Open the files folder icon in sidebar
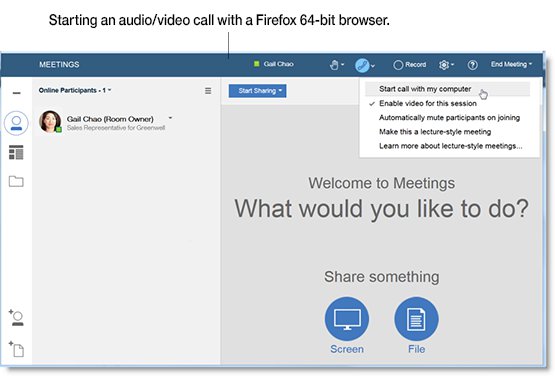The width and height of the screenshot is (555, 376). pos(16,181)
